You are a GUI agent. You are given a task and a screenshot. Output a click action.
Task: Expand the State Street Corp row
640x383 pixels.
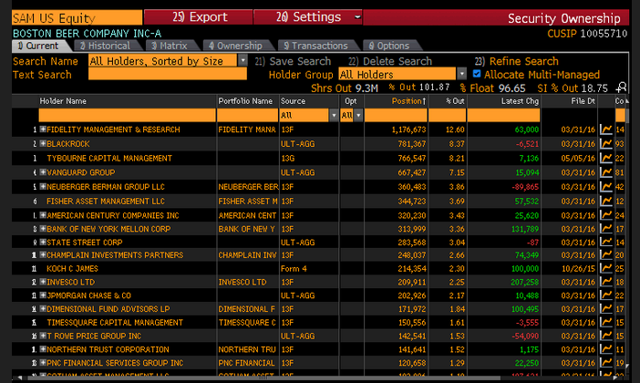click(x=42, y=242)
